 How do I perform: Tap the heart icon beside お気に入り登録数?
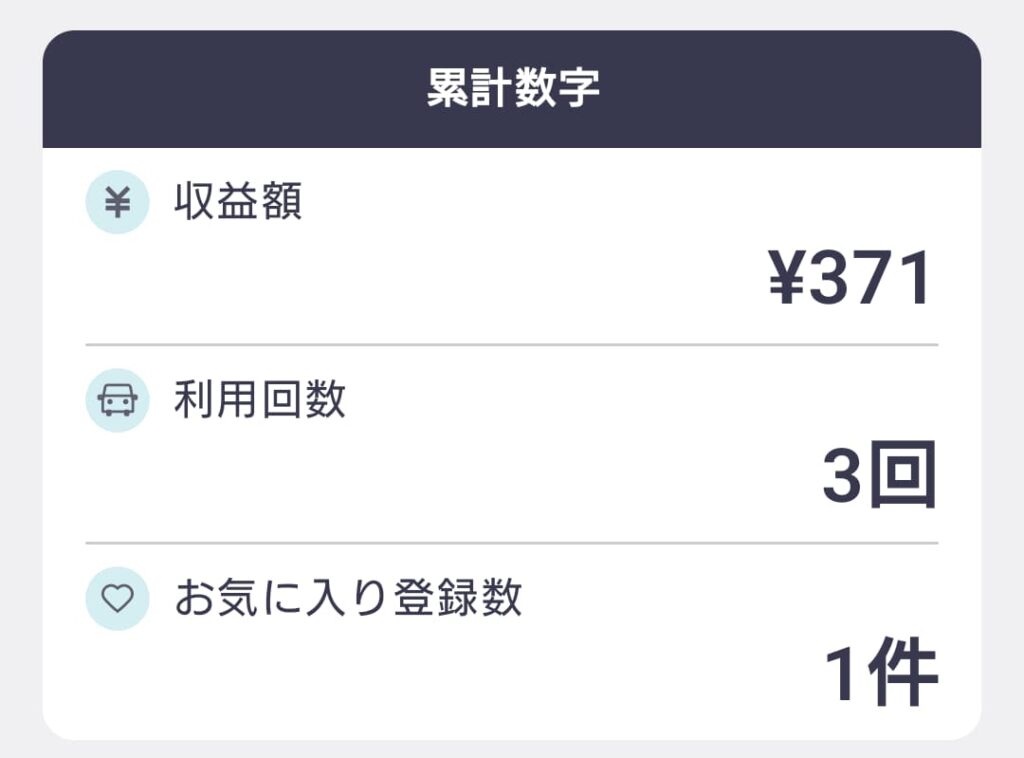[117, 598]
